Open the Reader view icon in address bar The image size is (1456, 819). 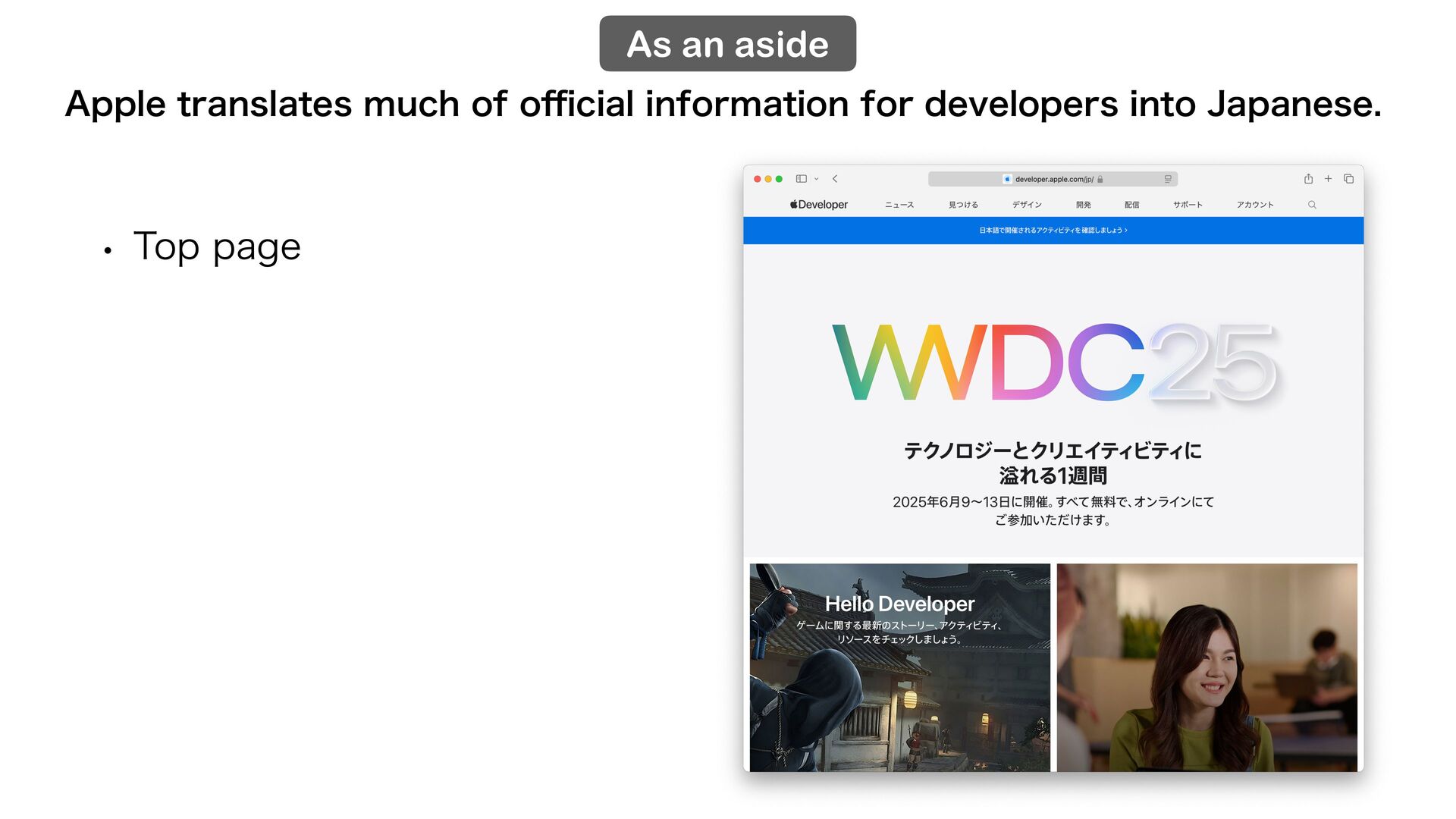pyautogui.click(x=1168, y=179)
